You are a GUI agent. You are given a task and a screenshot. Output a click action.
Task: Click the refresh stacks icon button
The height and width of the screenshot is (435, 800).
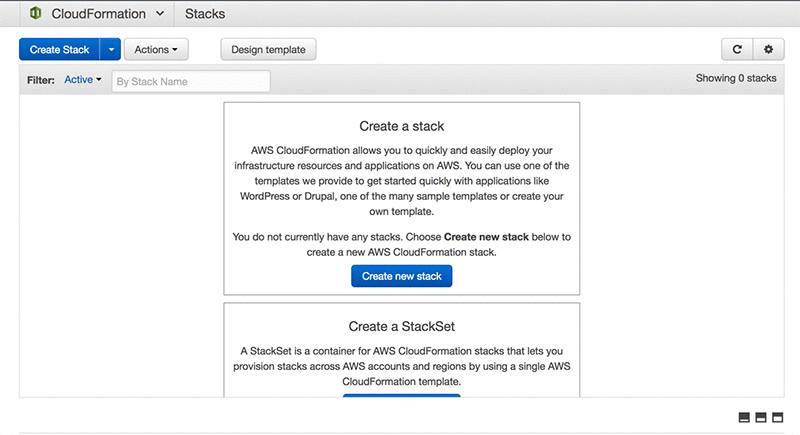[737, 49]
